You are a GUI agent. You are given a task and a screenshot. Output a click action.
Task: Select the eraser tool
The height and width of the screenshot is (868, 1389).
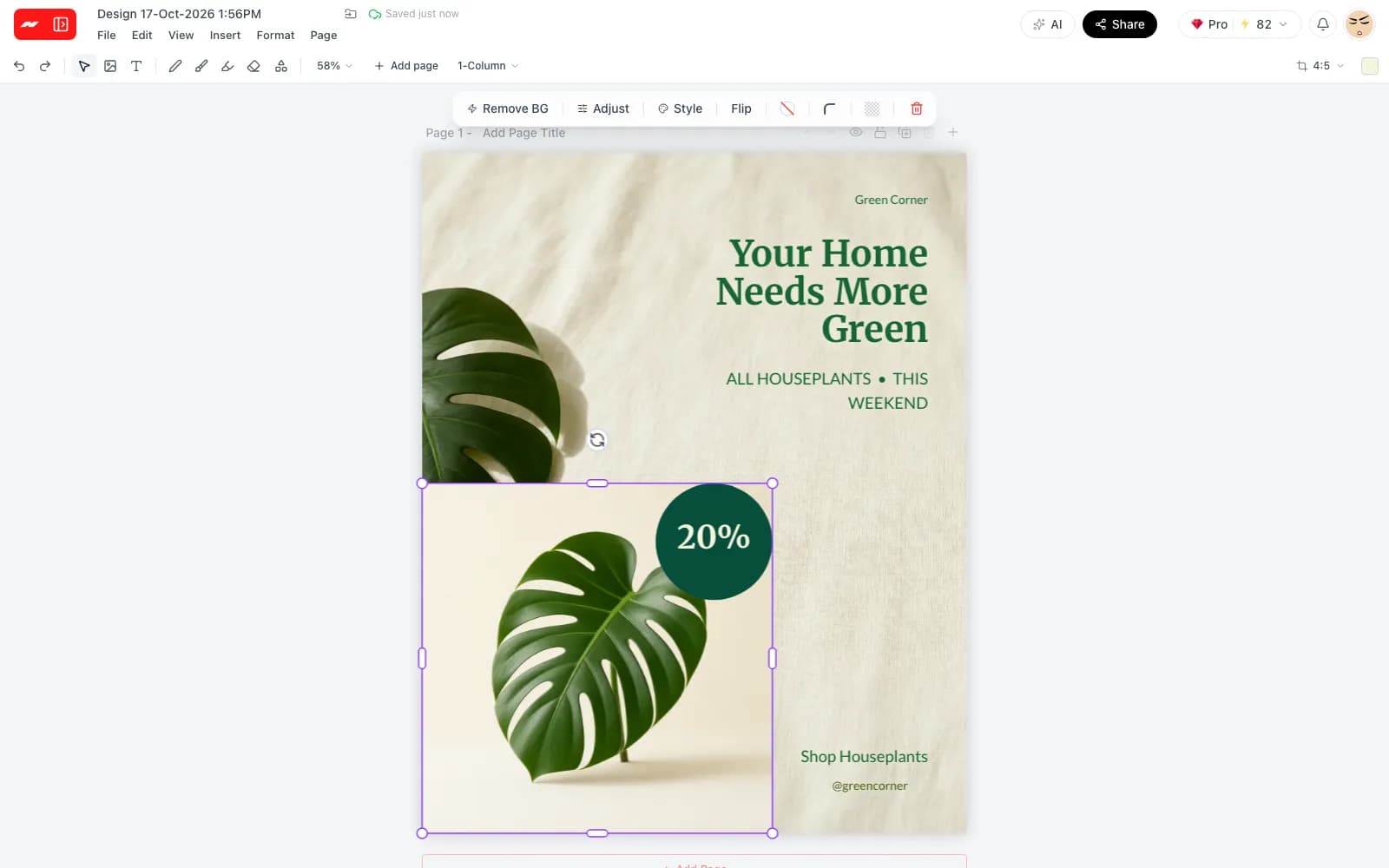[x=253, y=66]
